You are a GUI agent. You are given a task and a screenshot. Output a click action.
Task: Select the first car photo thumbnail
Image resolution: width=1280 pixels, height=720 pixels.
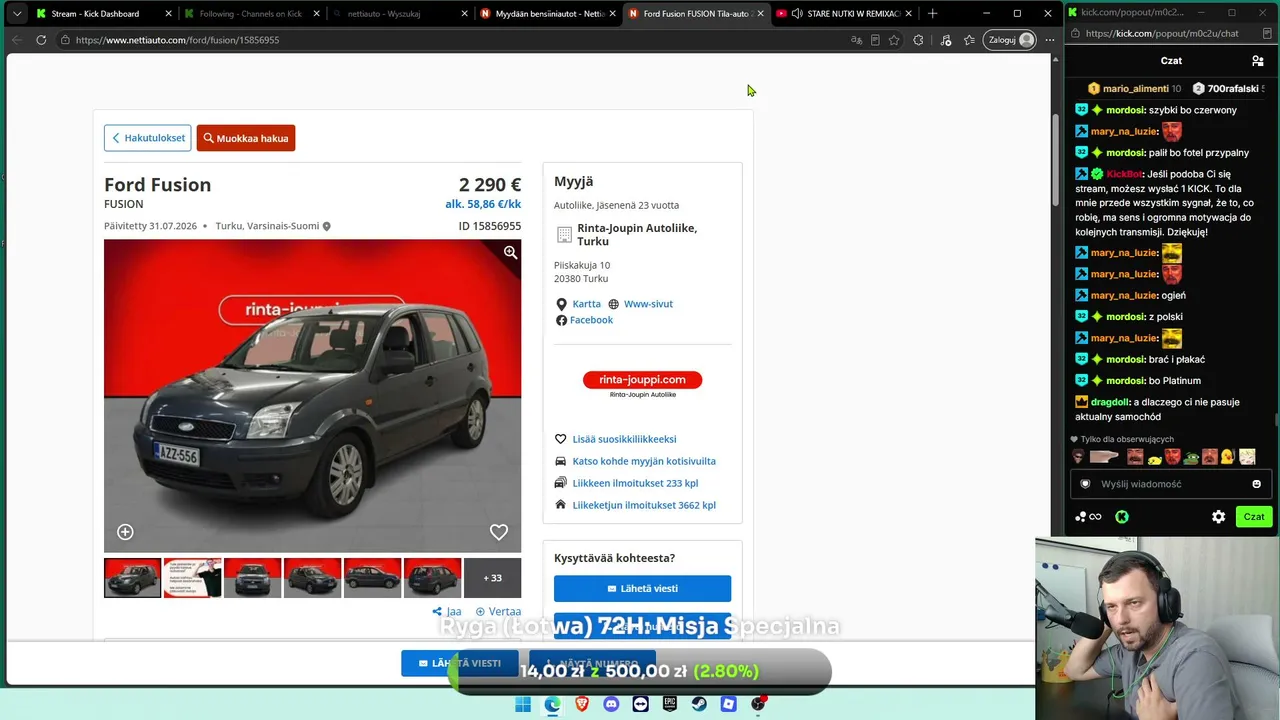point(132,578)
